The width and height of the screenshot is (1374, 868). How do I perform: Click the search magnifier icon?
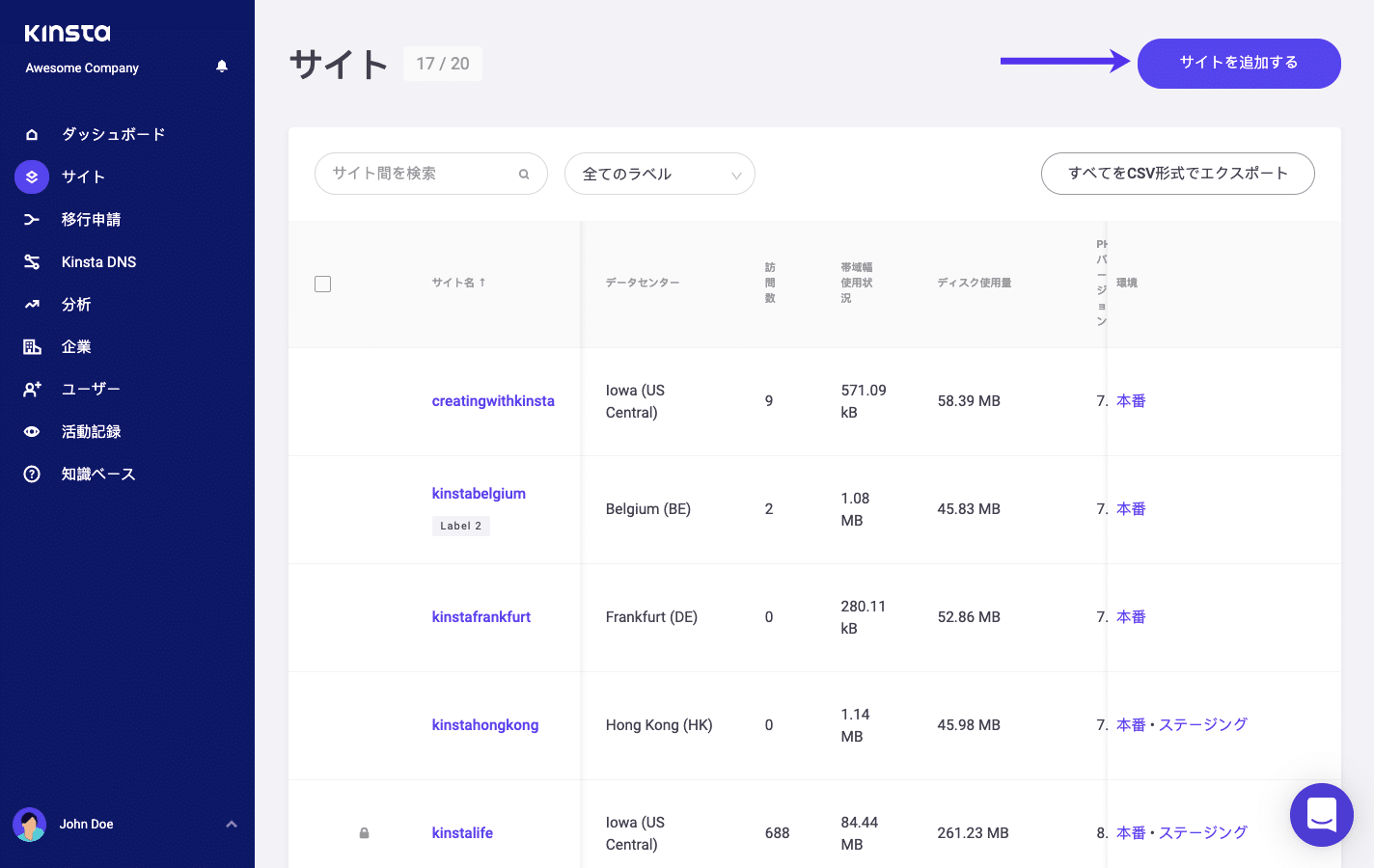pyautogui.click(x=524, y=175)
